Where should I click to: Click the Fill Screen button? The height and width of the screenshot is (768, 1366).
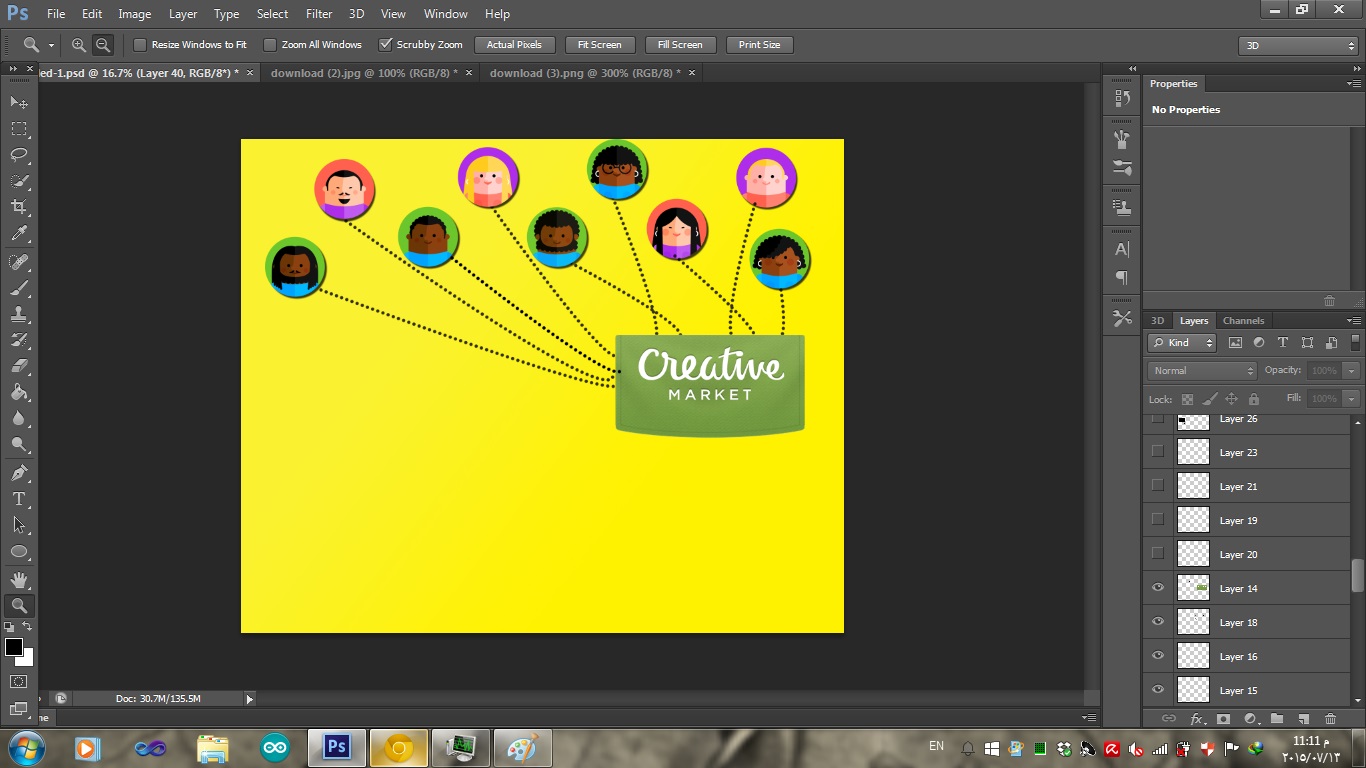pyautogui.click(x=680, y=45)
